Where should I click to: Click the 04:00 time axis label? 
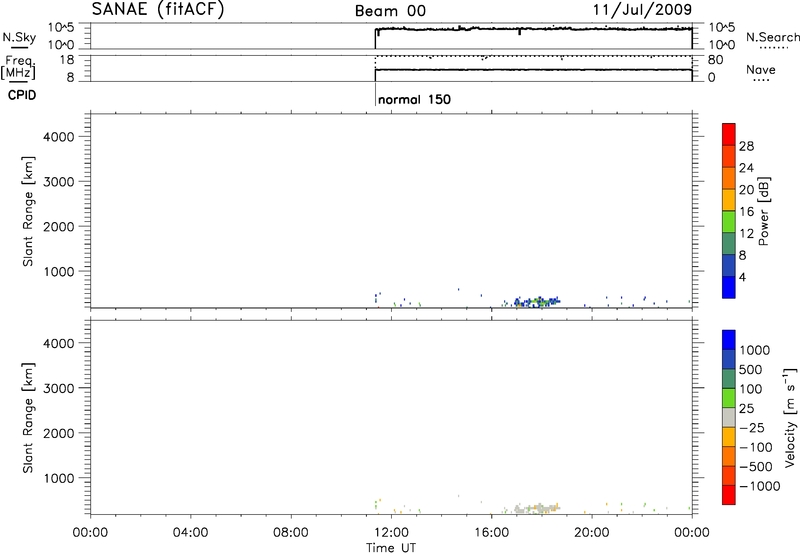(191, 533)
